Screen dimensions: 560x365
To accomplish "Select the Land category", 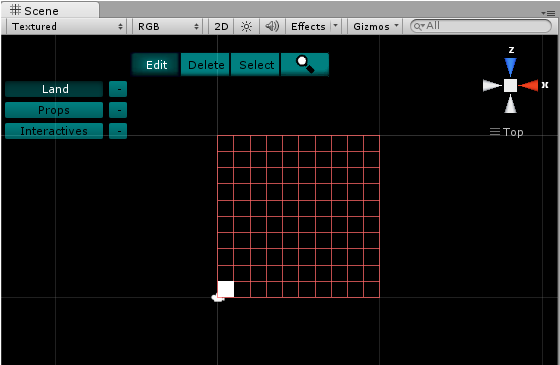I will click(x=54, y=89).
